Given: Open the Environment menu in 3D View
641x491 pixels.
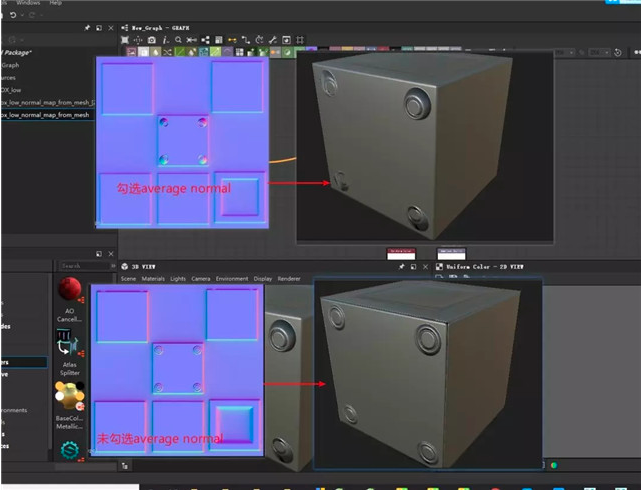Looking at the screenshot, I should 232,279.
